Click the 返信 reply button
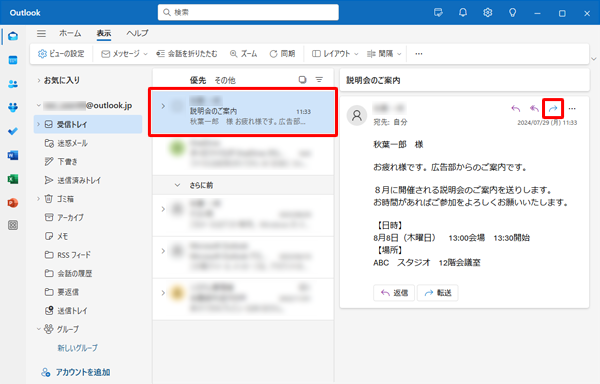 [x=394, y=293]
